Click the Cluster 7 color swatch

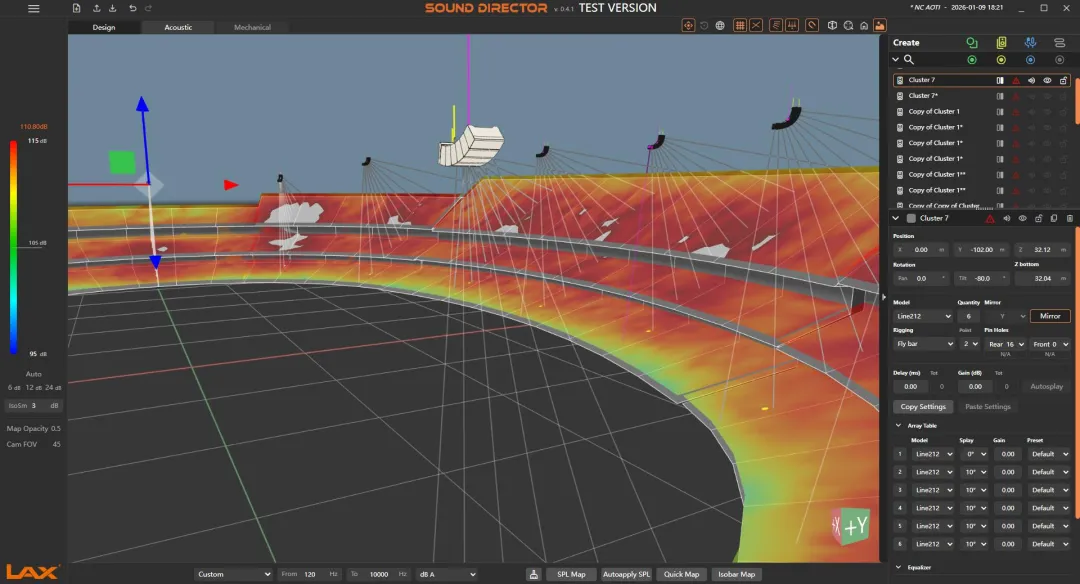click(x=911, y=218)
